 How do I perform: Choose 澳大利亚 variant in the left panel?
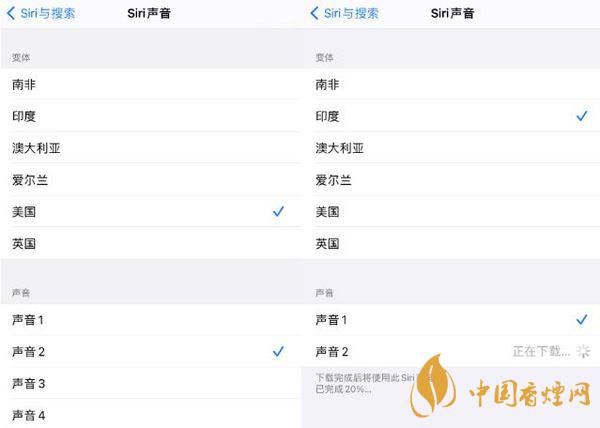coord(35,148)
